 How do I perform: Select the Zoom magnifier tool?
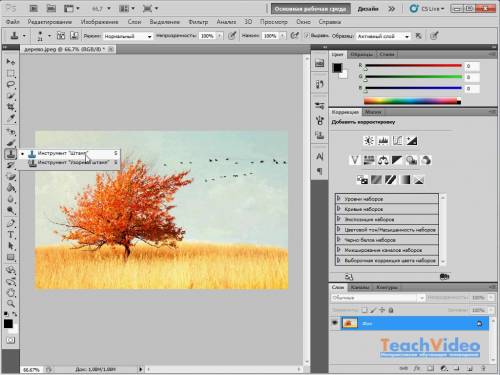tap(11, 303)
